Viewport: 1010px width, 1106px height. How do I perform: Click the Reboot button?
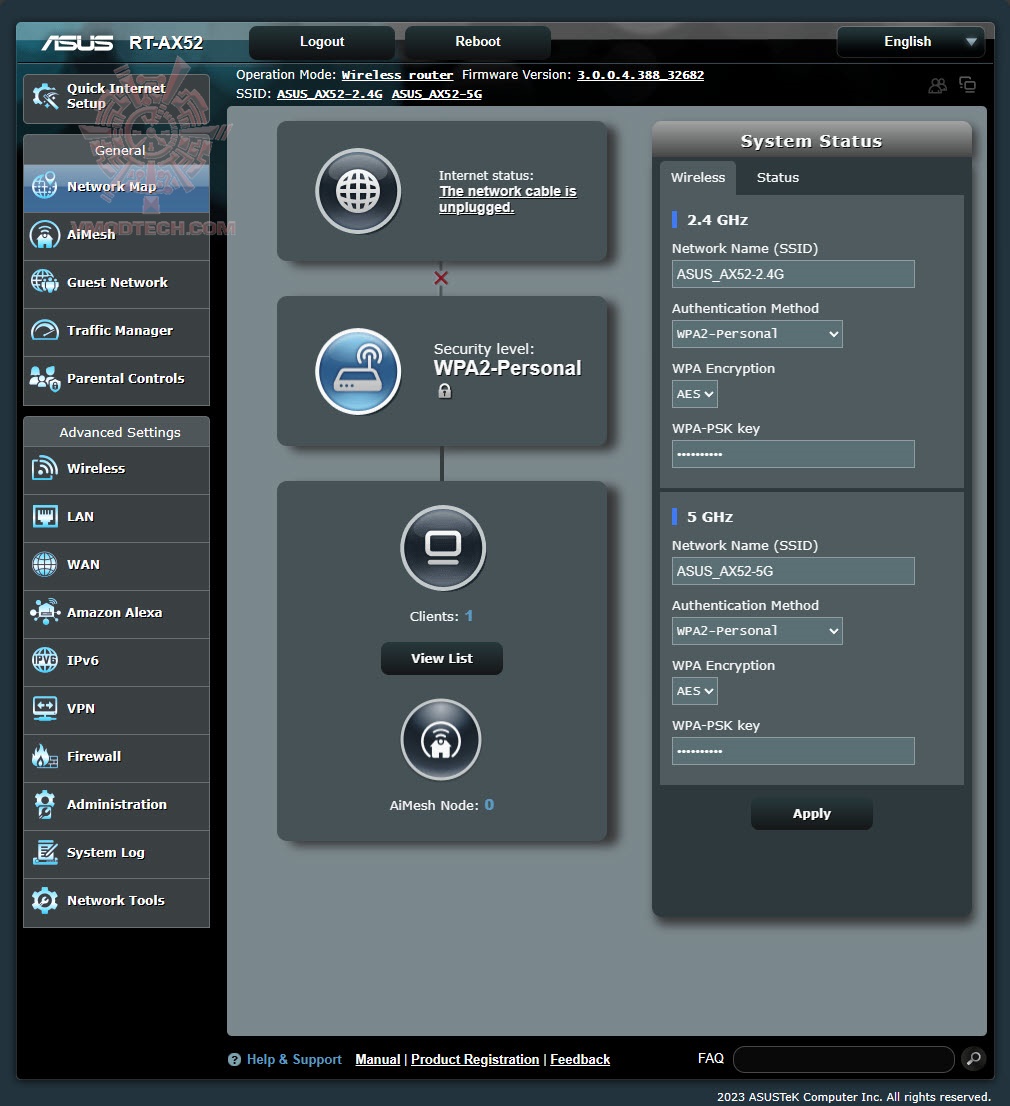point(477,42)
